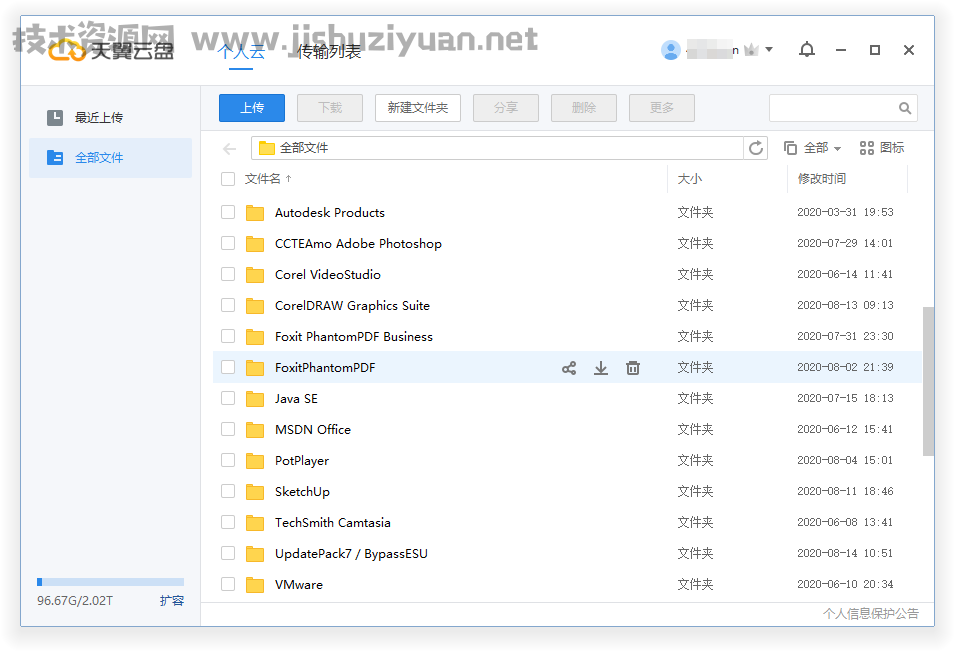
Task: Expand the account dropdown arrow
Action: [x=769, y=49]
